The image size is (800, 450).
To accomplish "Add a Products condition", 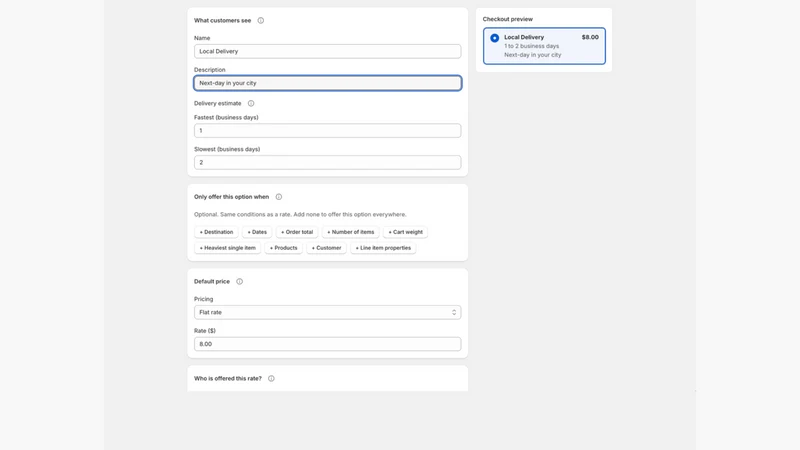I will 284,248.
